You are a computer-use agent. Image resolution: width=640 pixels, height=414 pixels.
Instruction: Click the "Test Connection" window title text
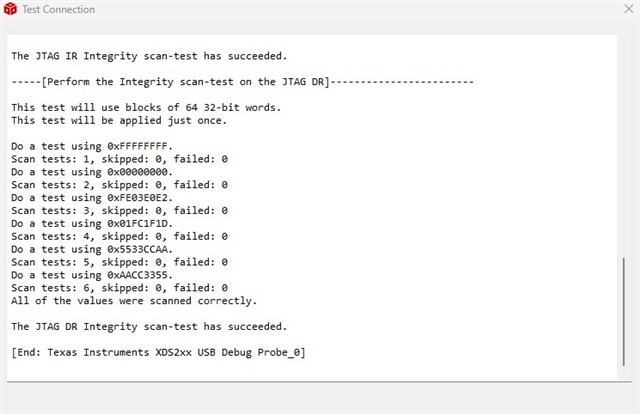tap(58, 10)
